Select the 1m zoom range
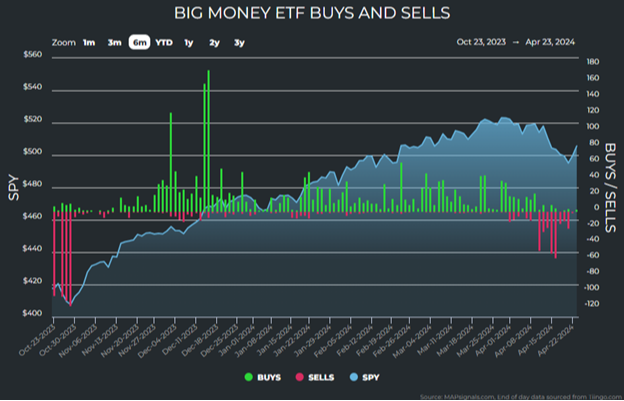 coord(89,42)
